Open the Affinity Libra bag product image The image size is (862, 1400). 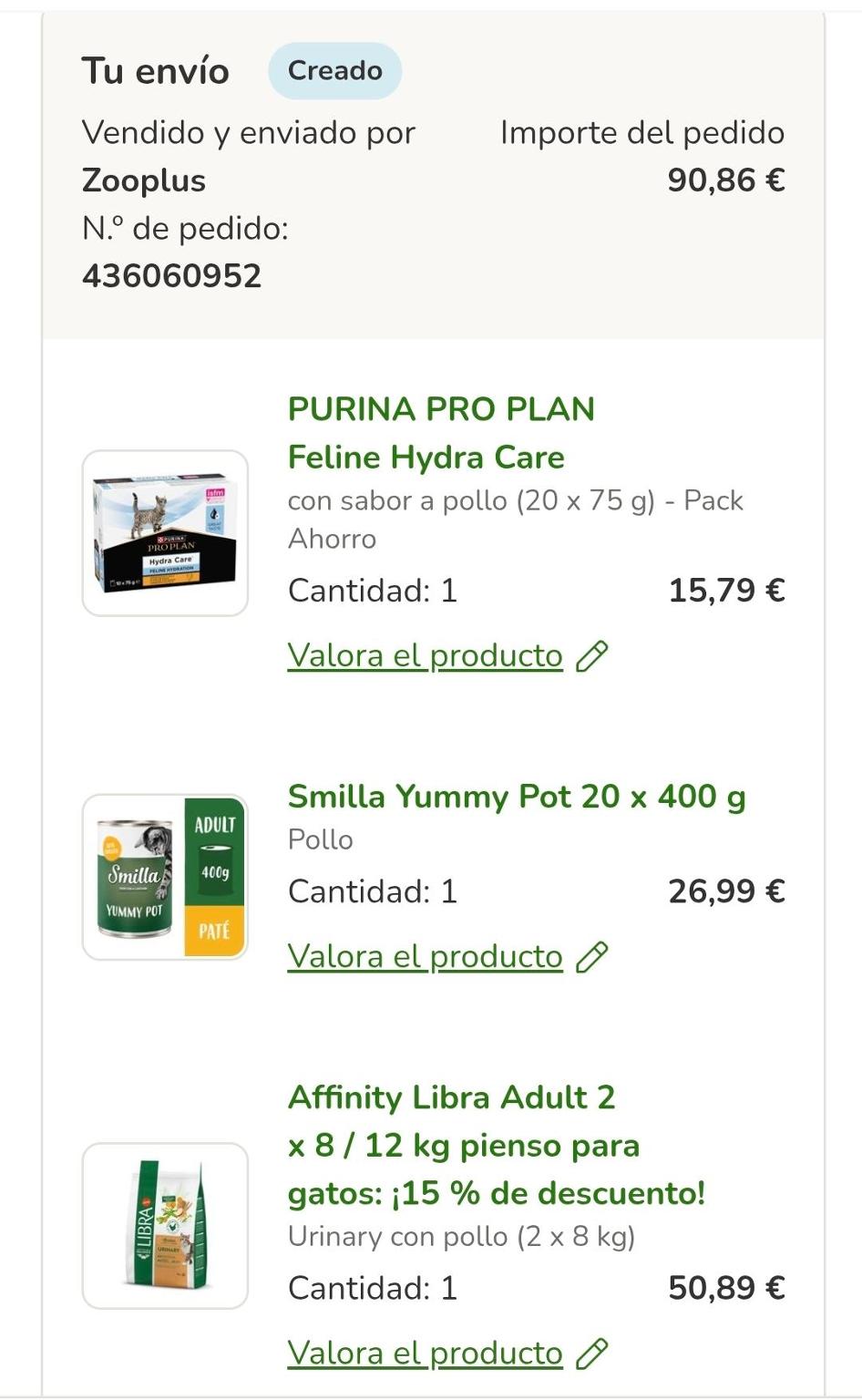point(165,1225)
